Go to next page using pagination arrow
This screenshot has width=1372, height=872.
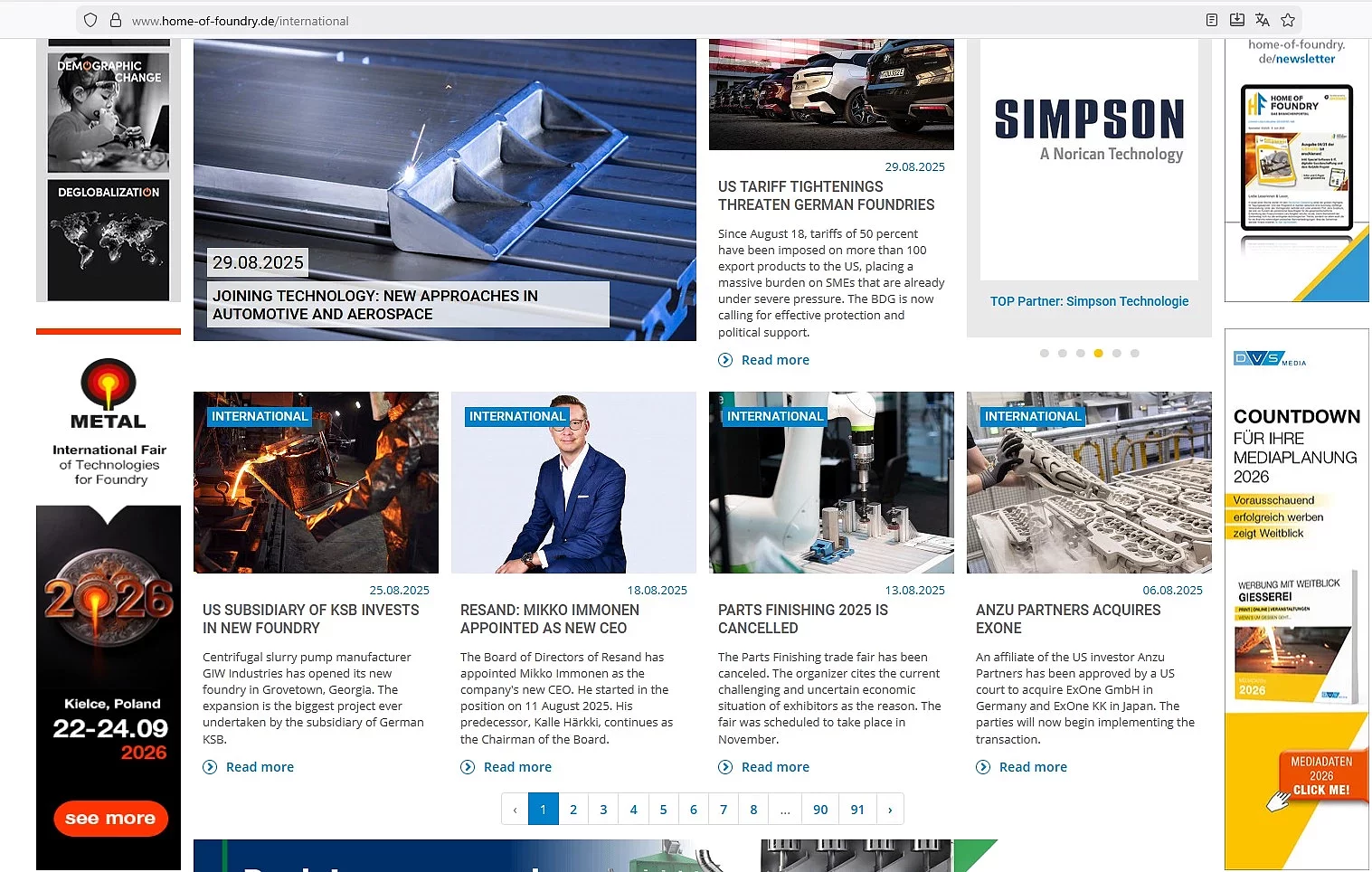(x=890, y=810)
